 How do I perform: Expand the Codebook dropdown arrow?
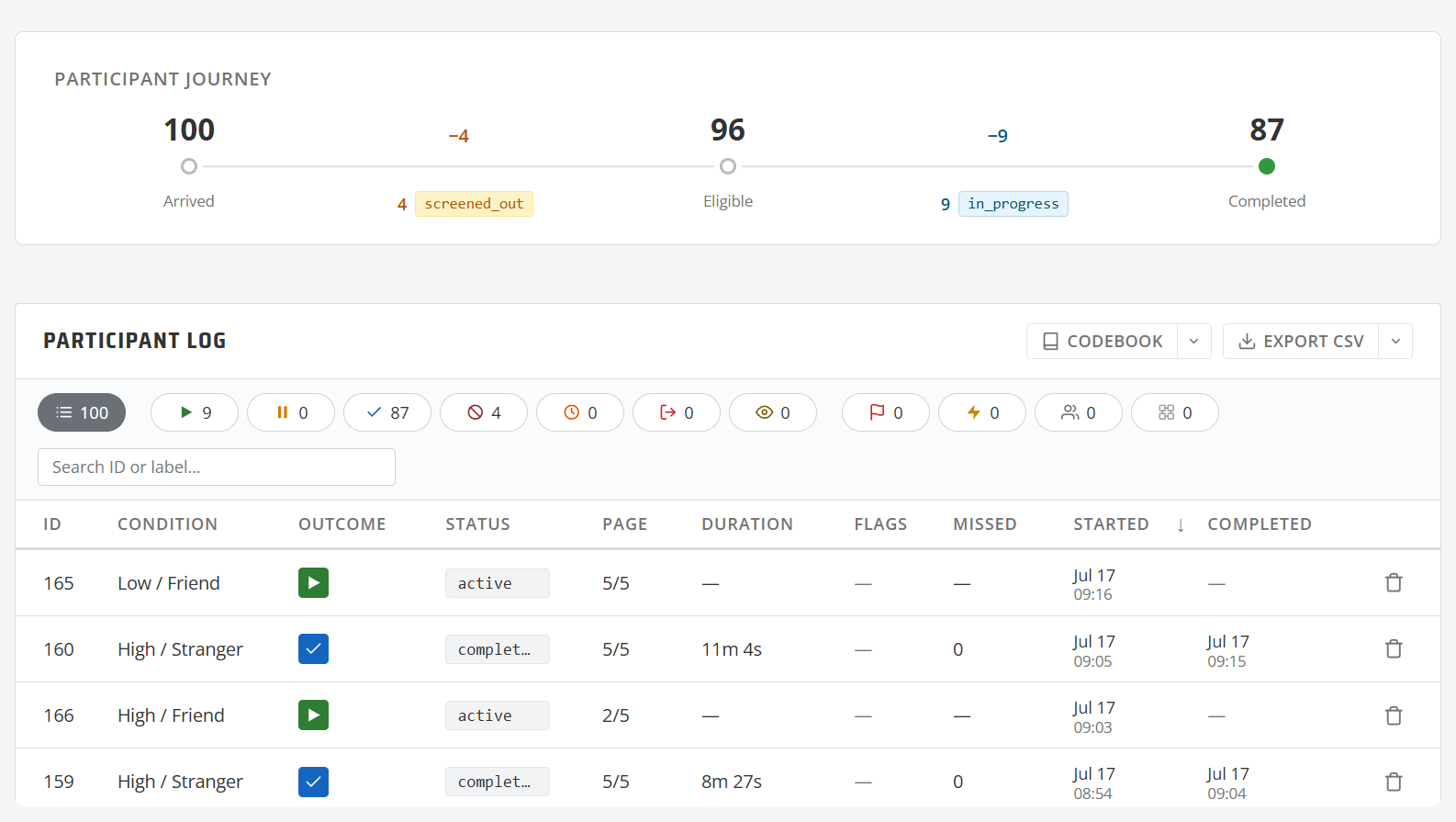(x=1194, y=341)
